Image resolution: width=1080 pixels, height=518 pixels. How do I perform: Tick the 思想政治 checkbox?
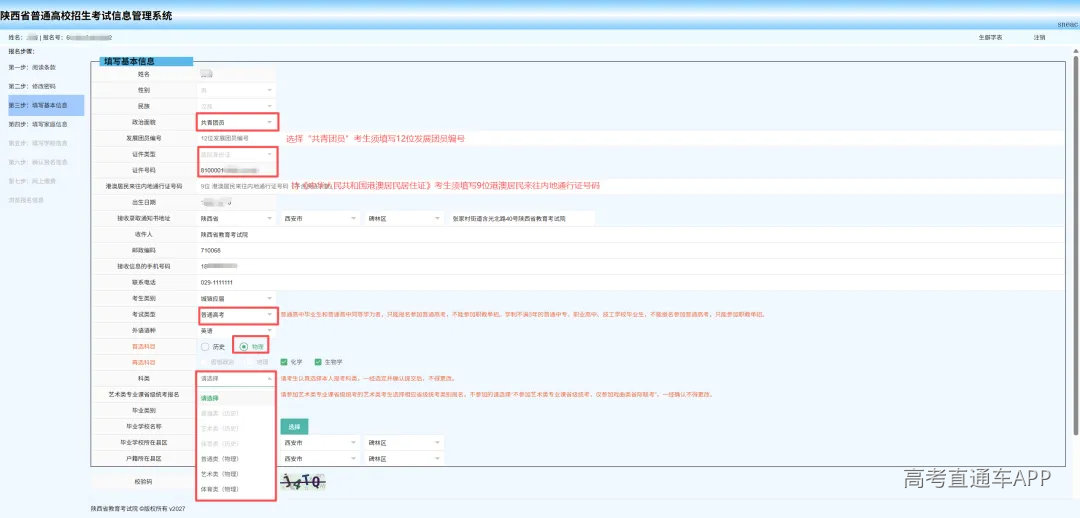[205, 362]
